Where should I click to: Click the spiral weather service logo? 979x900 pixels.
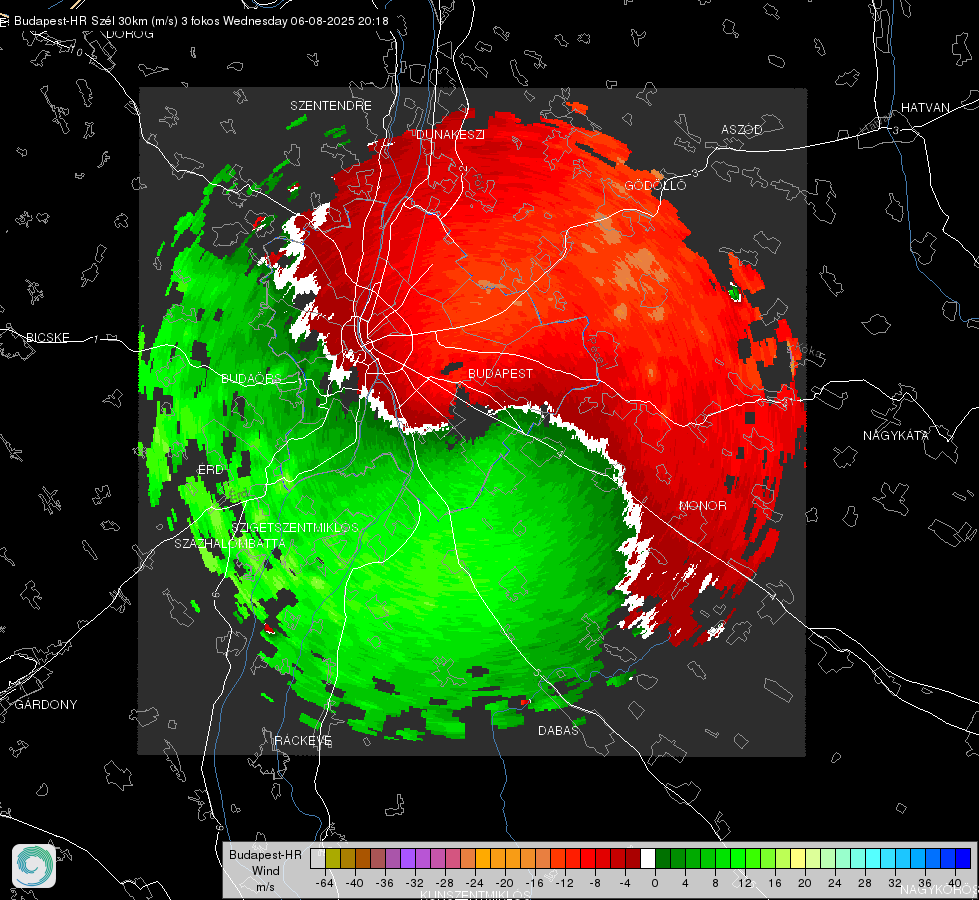[x=34, y=866]
